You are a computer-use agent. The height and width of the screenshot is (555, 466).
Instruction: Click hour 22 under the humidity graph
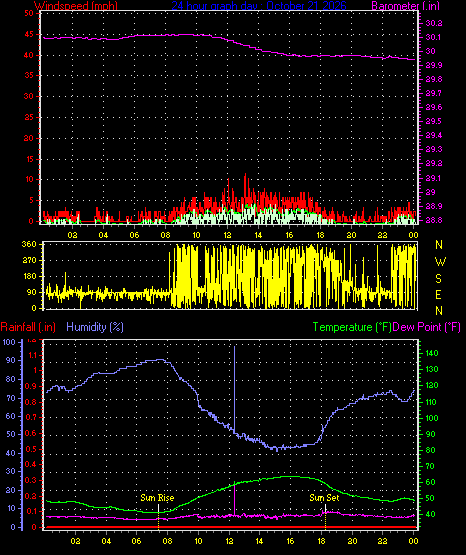tap(382, 541)
